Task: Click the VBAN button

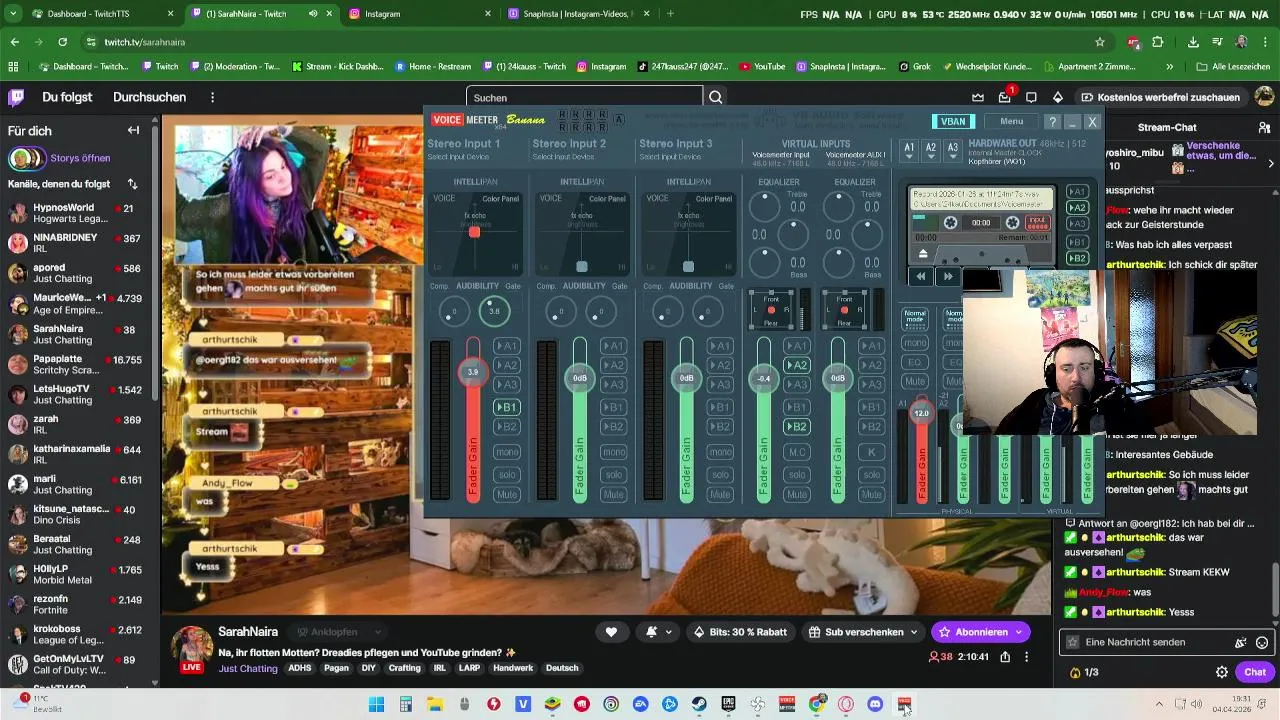Action: (953, 122)
